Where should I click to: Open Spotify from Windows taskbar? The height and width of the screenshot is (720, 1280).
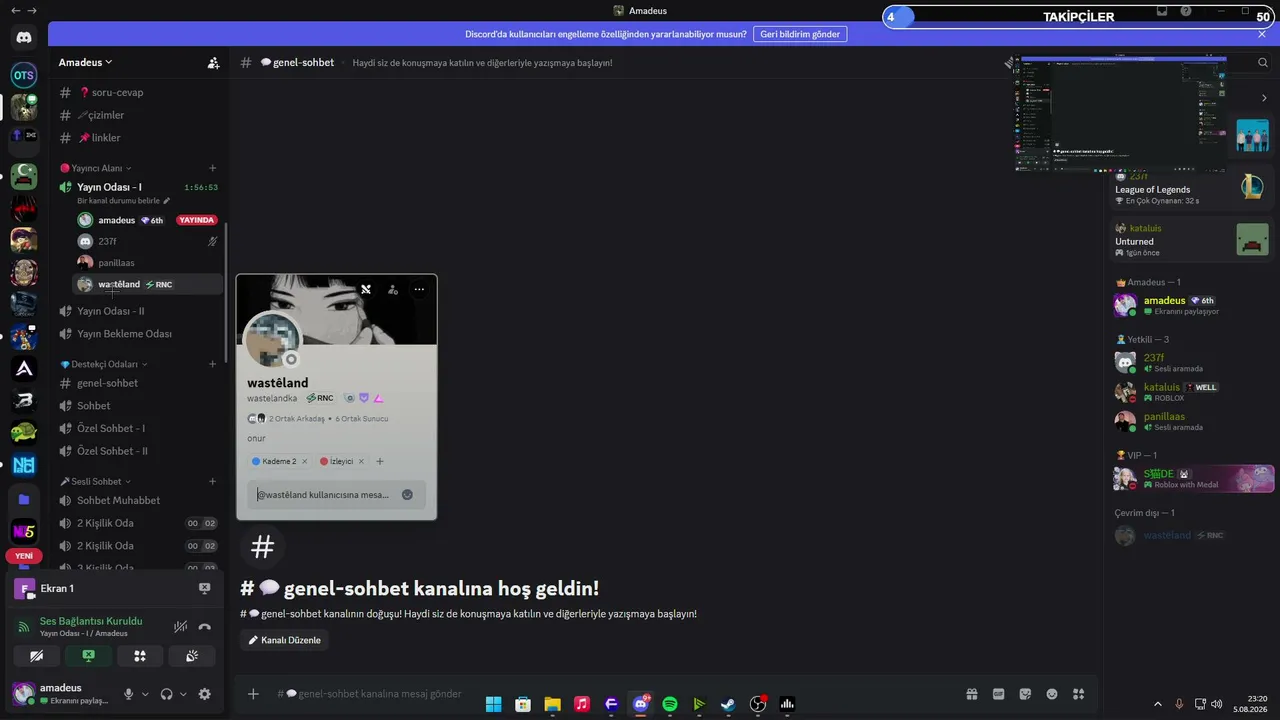[670, 704]
